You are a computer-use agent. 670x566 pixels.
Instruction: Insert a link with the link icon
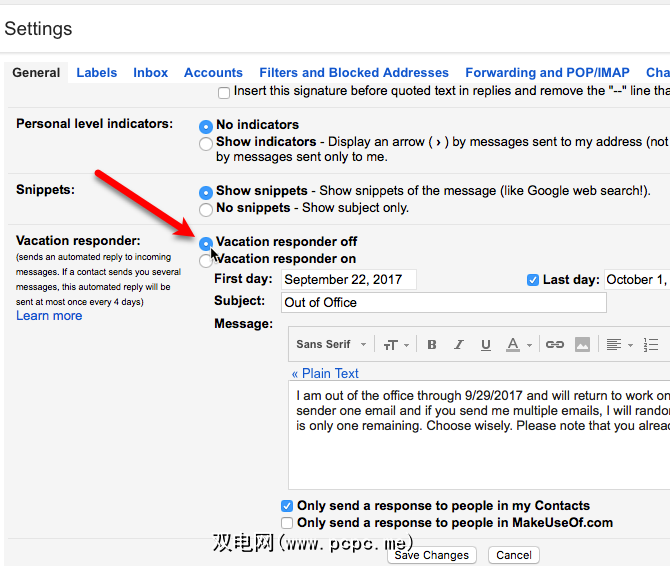tap(555, 344)
